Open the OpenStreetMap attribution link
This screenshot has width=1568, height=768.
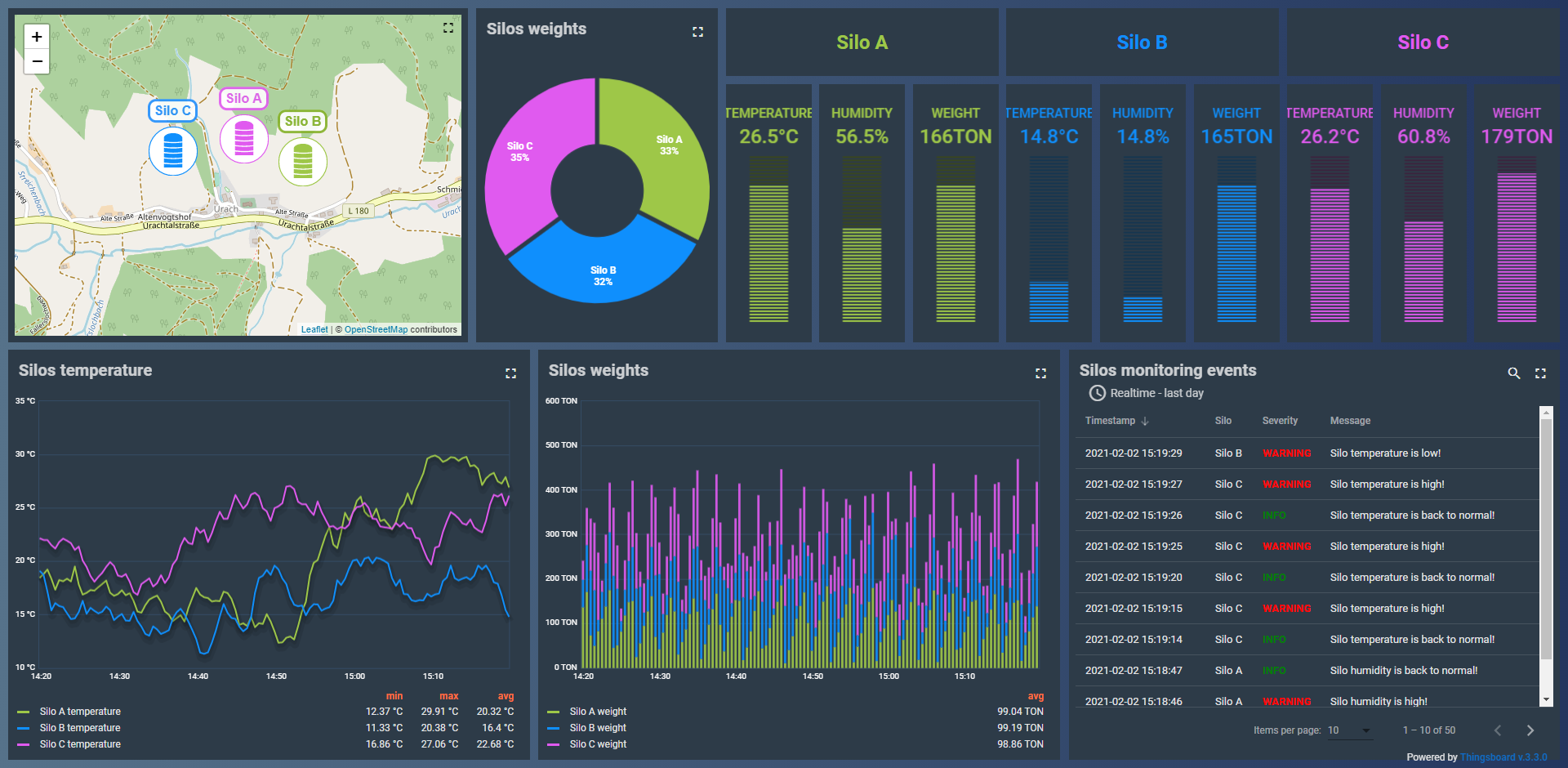click(376, 330)
